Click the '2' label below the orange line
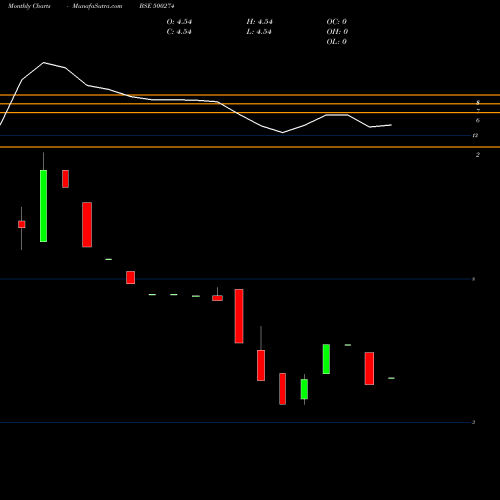The image size is (500, 500). pyautogui.click(x=478, y=155)
